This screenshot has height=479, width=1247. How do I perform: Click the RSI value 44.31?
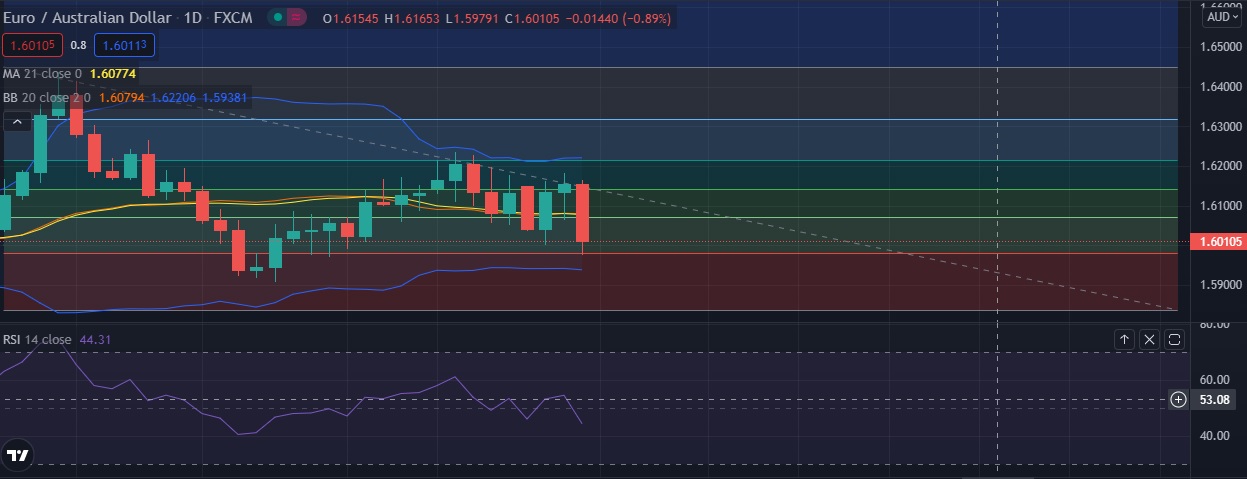pyautogui.click(x=95, y=340)
